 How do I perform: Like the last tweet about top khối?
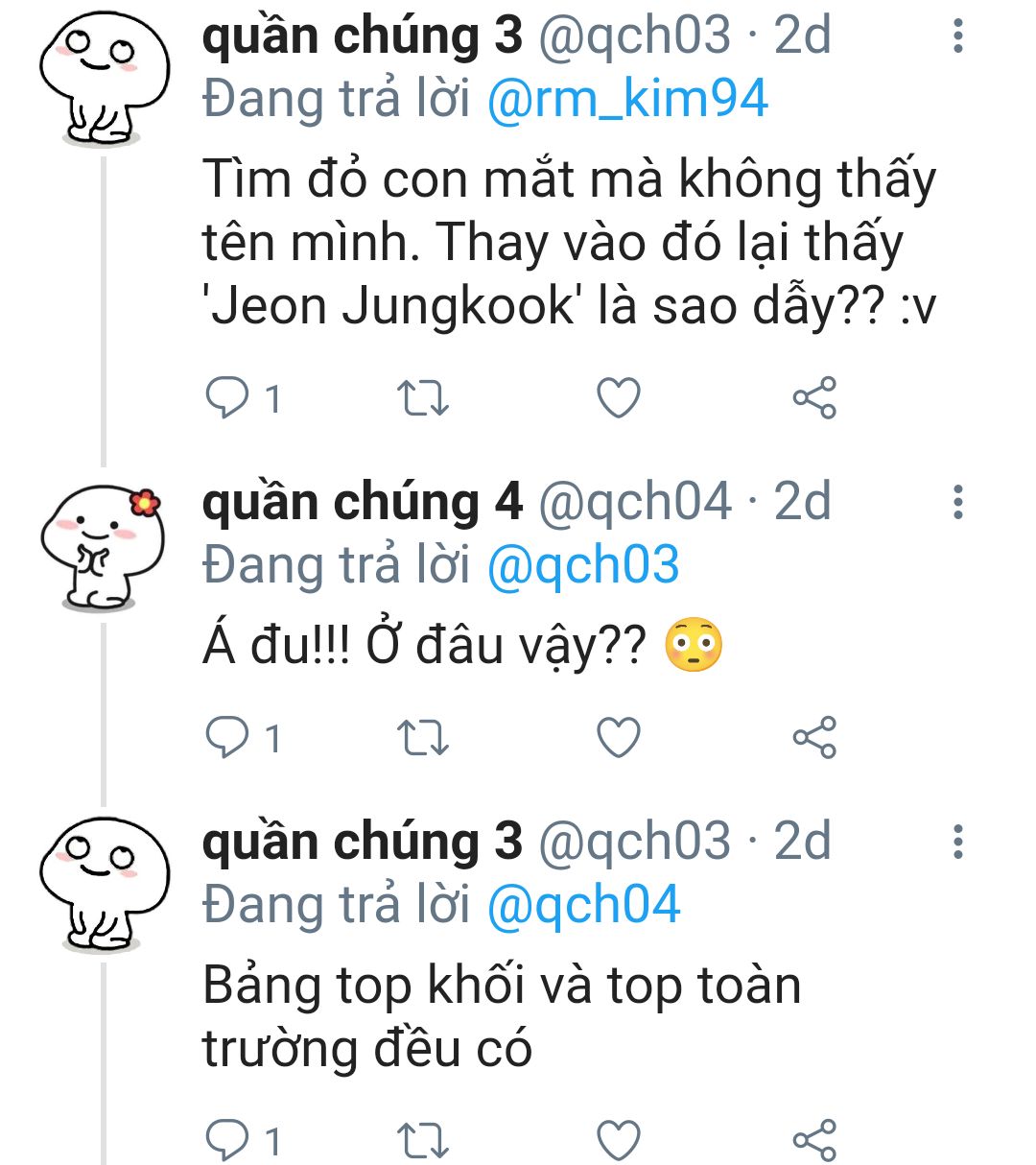(x=619, y=1139)
